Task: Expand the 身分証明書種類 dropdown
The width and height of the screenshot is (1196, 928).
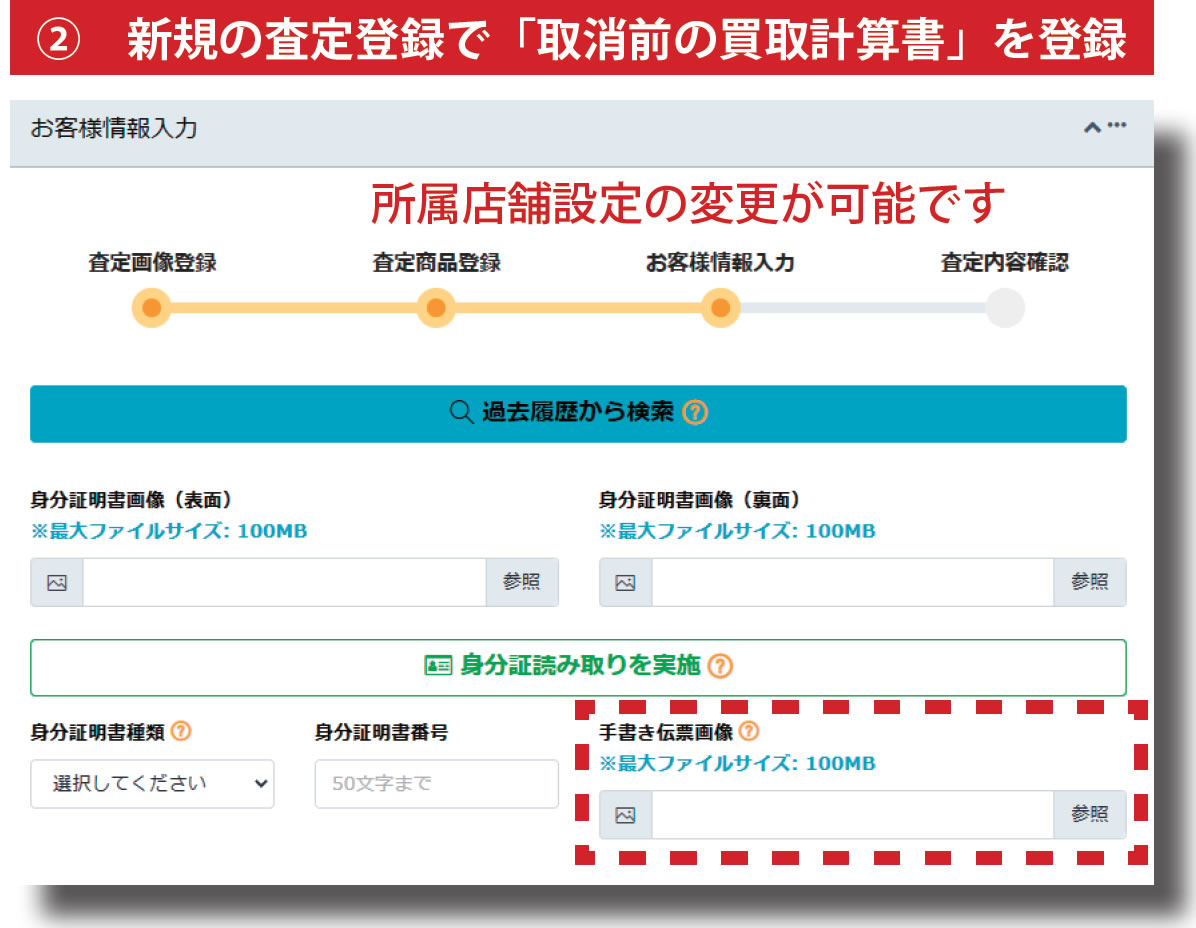Action: [152, 784]
